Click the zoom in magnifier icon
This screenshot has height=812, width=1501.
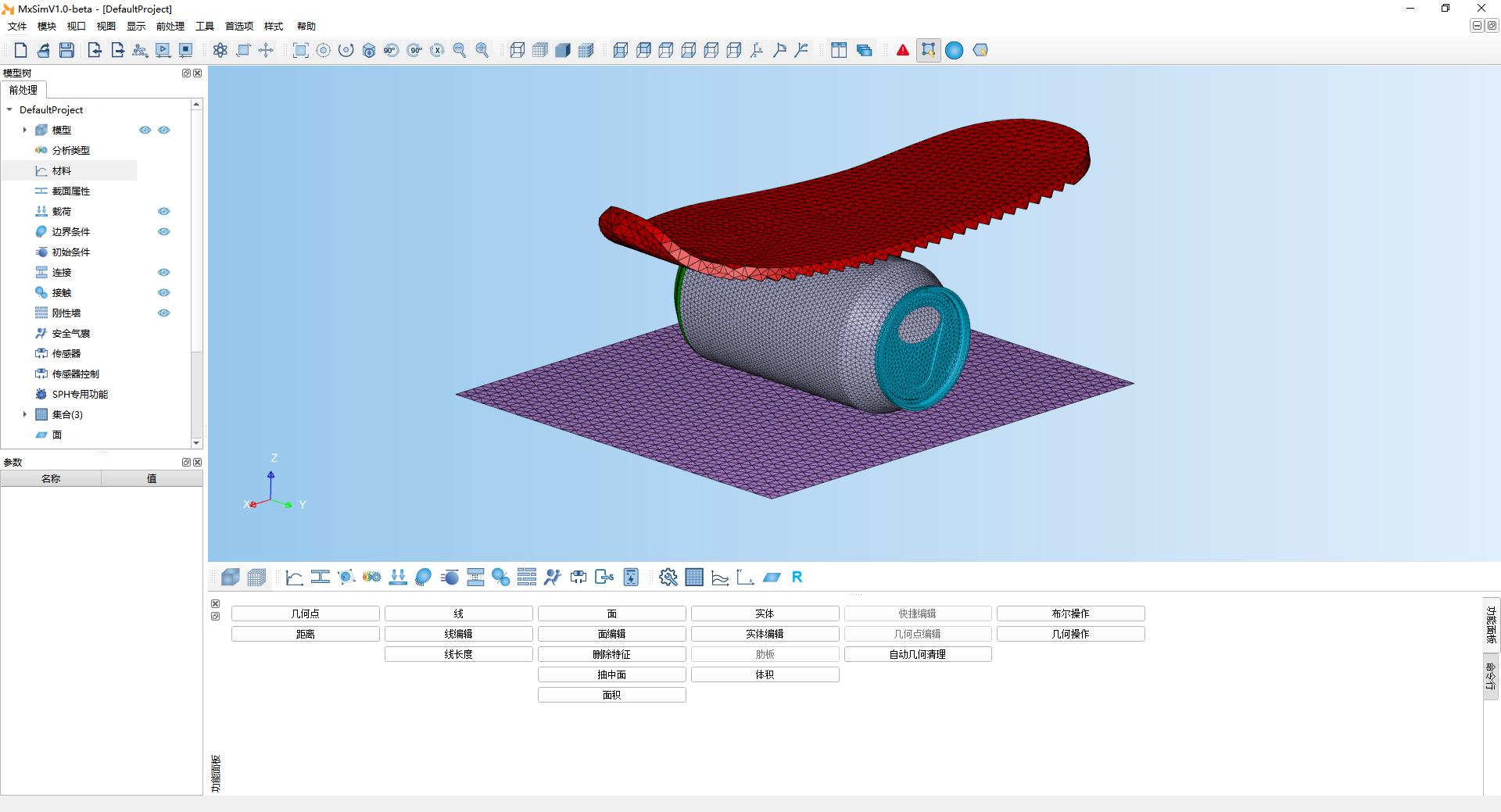coord(482,50)
